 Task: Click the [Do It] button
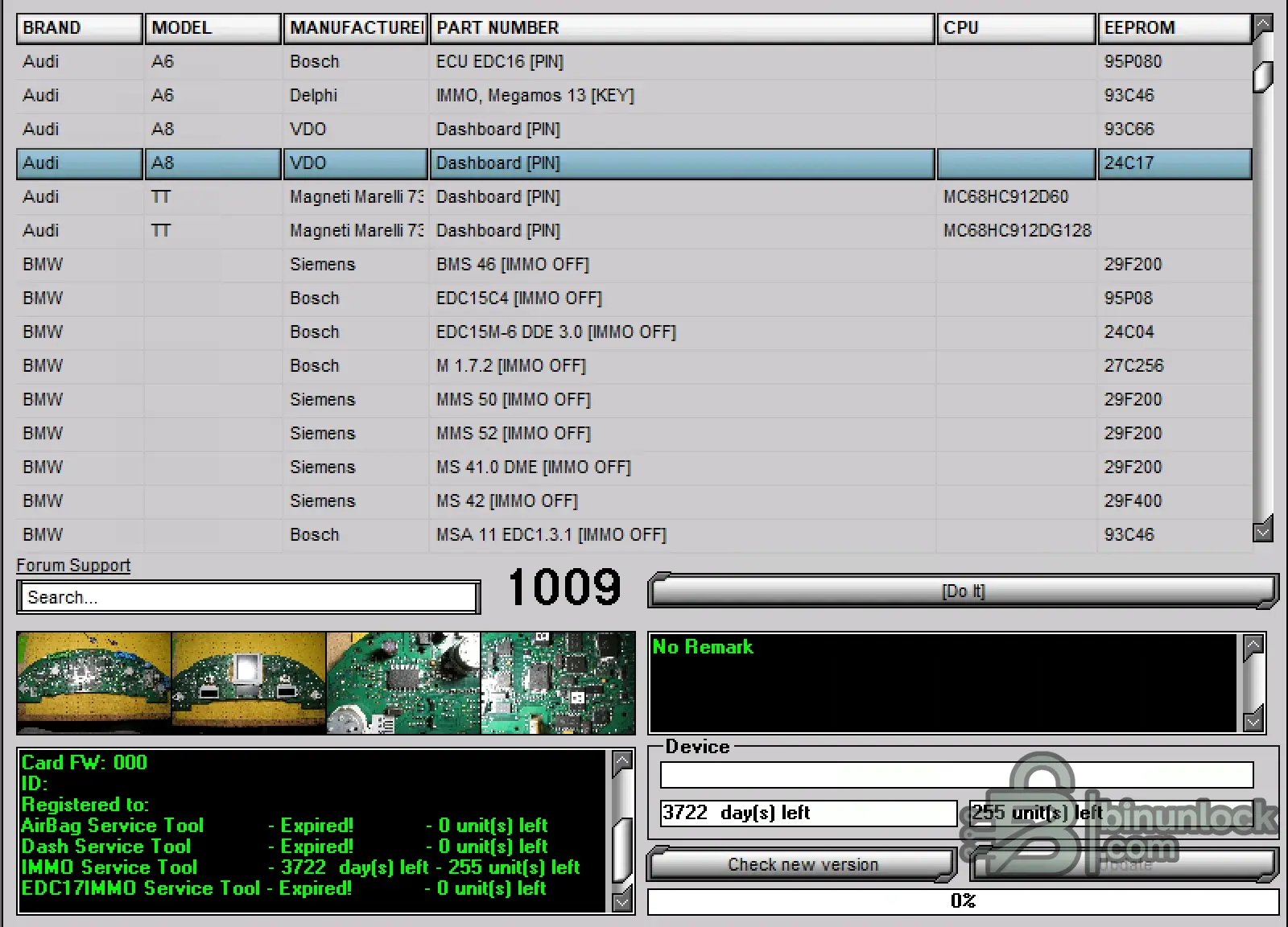pyautogui.click(x=963, y=591)
